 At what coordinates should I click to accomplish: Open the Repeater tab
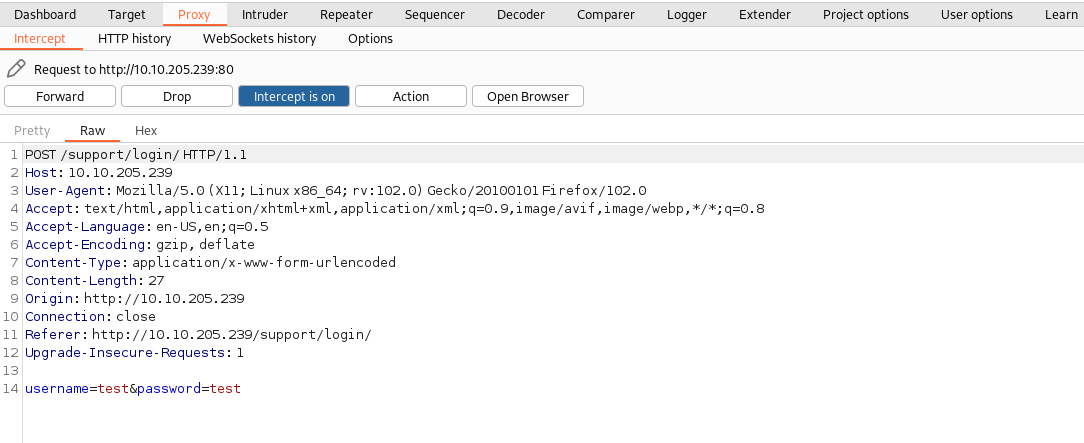coord(346,14)
